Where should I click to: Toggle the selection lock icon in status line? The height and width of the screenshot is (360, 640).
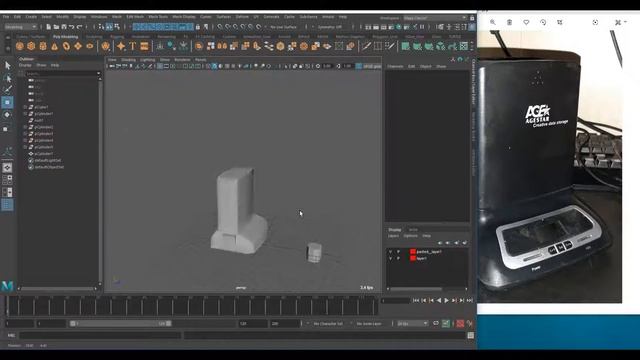198,27
